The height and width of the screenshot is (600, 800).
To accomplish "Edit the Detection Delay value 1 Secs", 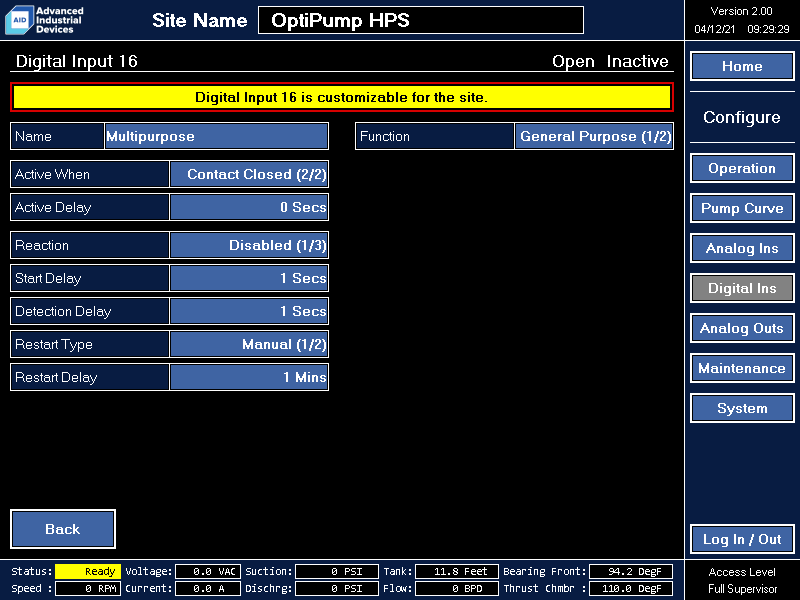I will 249,311.
